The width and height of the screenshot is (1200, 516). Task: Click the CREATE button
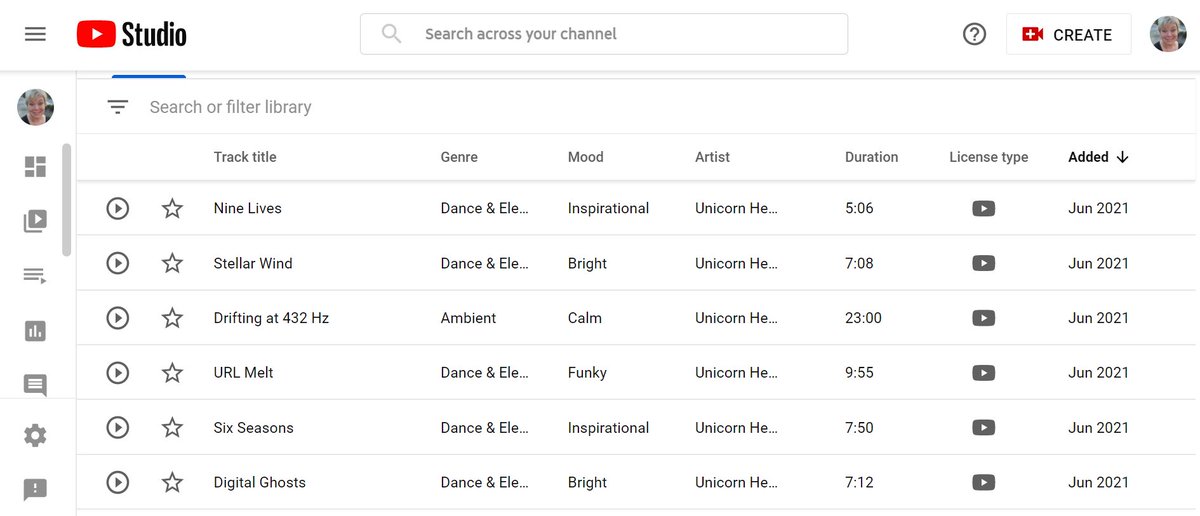coord(1068,34)
